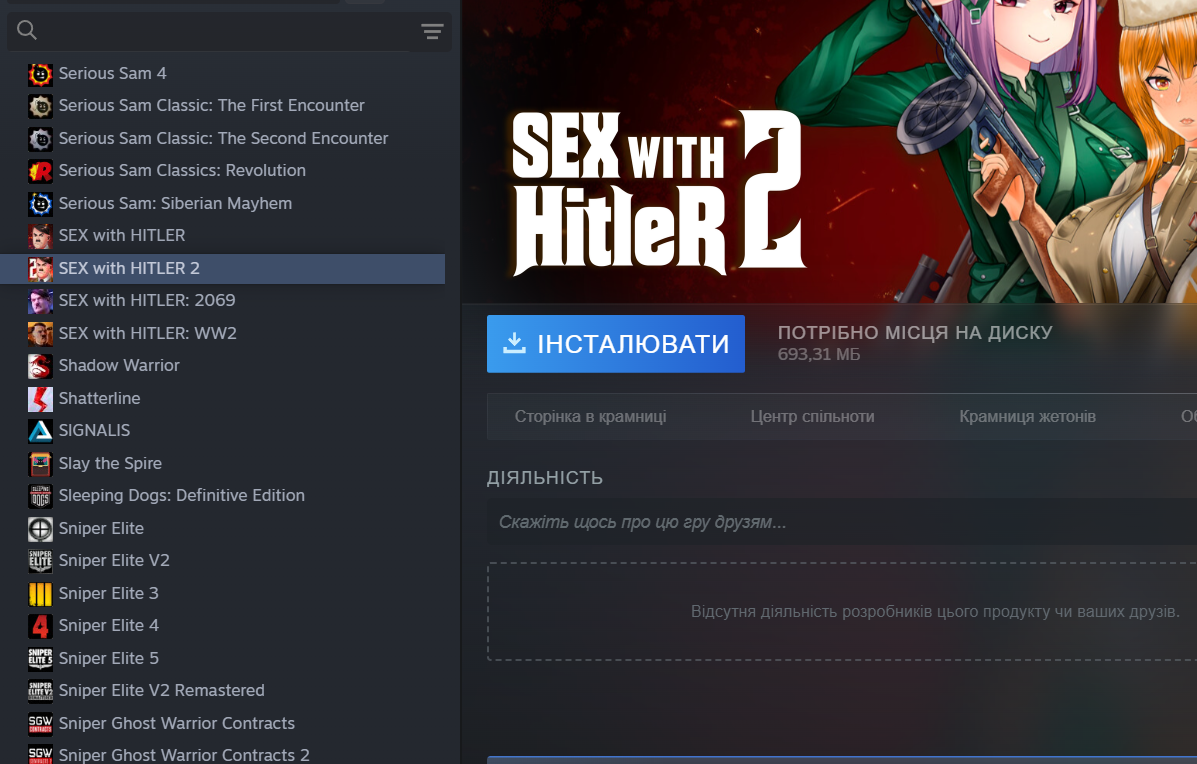The width and height of the screenshot is (1197, 764).
Task: Click the Serious Sam Classic: The Second Encounter icon
Action: (x=40, y=139)
